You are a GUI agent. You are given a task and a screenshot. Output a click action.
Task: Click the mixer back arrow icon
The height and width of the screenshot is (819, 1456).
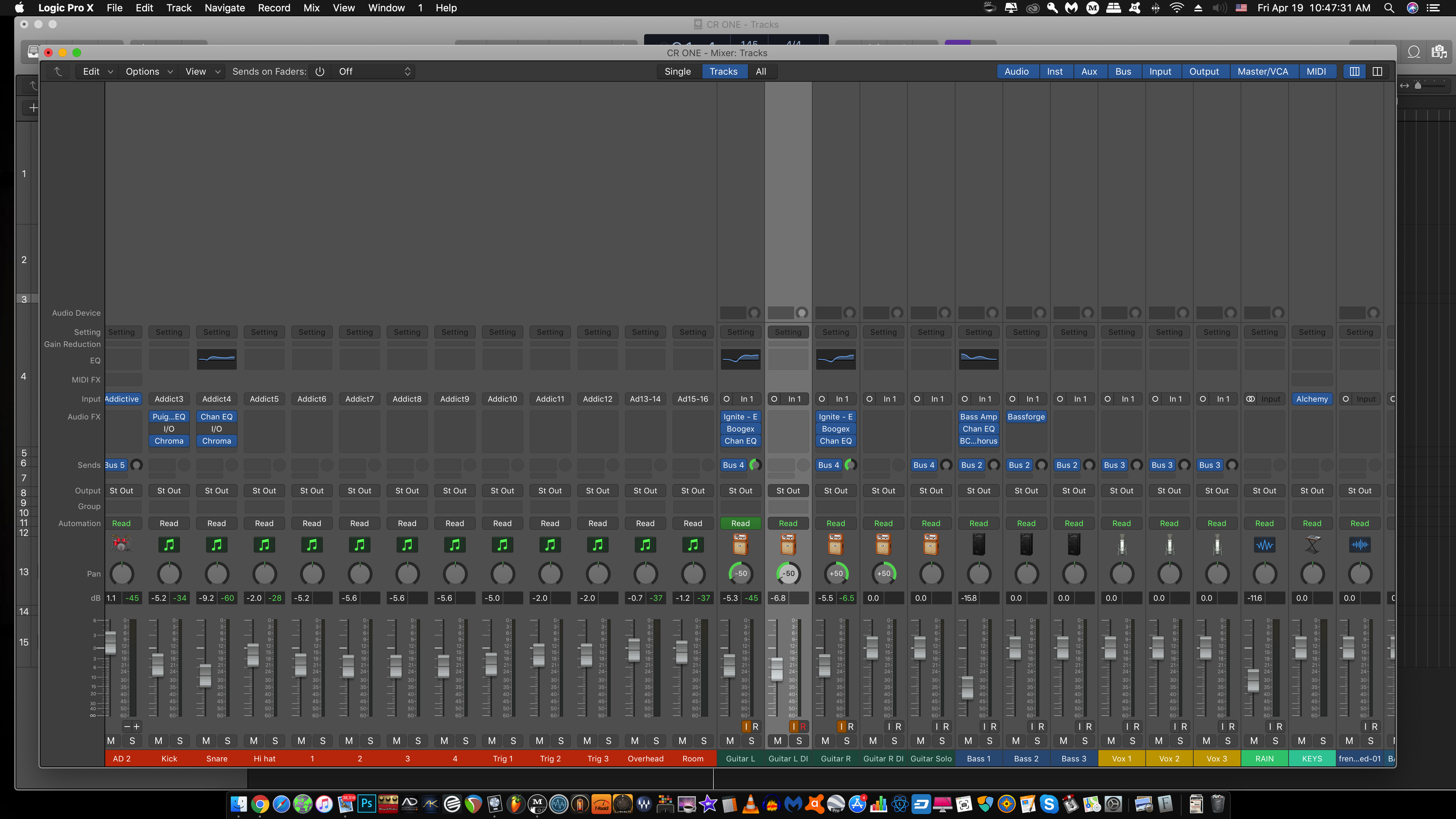point(58,71)
